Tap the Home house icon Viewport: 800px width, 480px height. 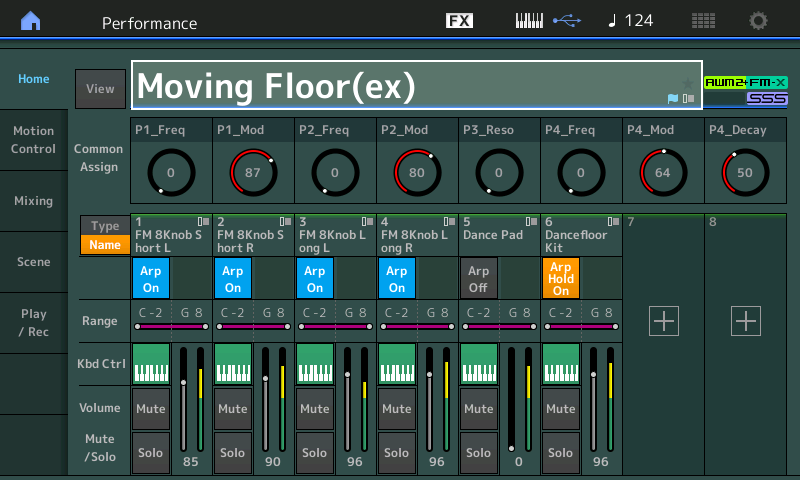point(32,21)
